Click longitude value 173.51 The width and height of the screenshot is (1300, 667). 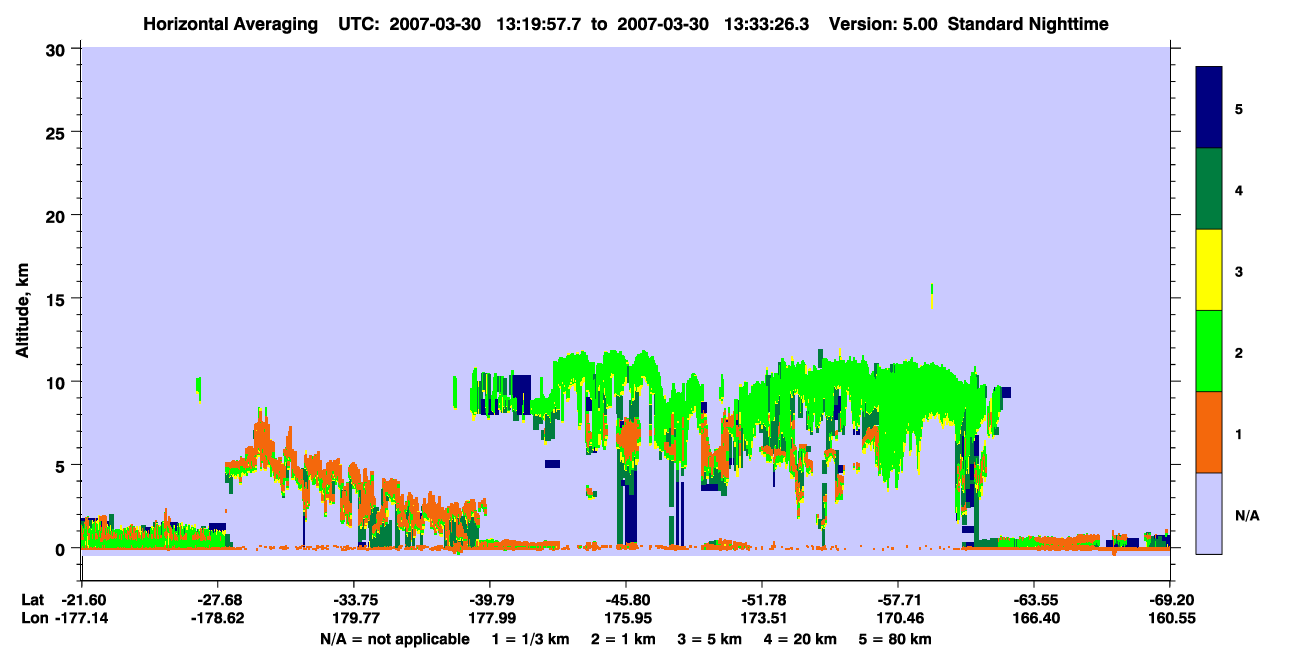[x=762, y=618]
